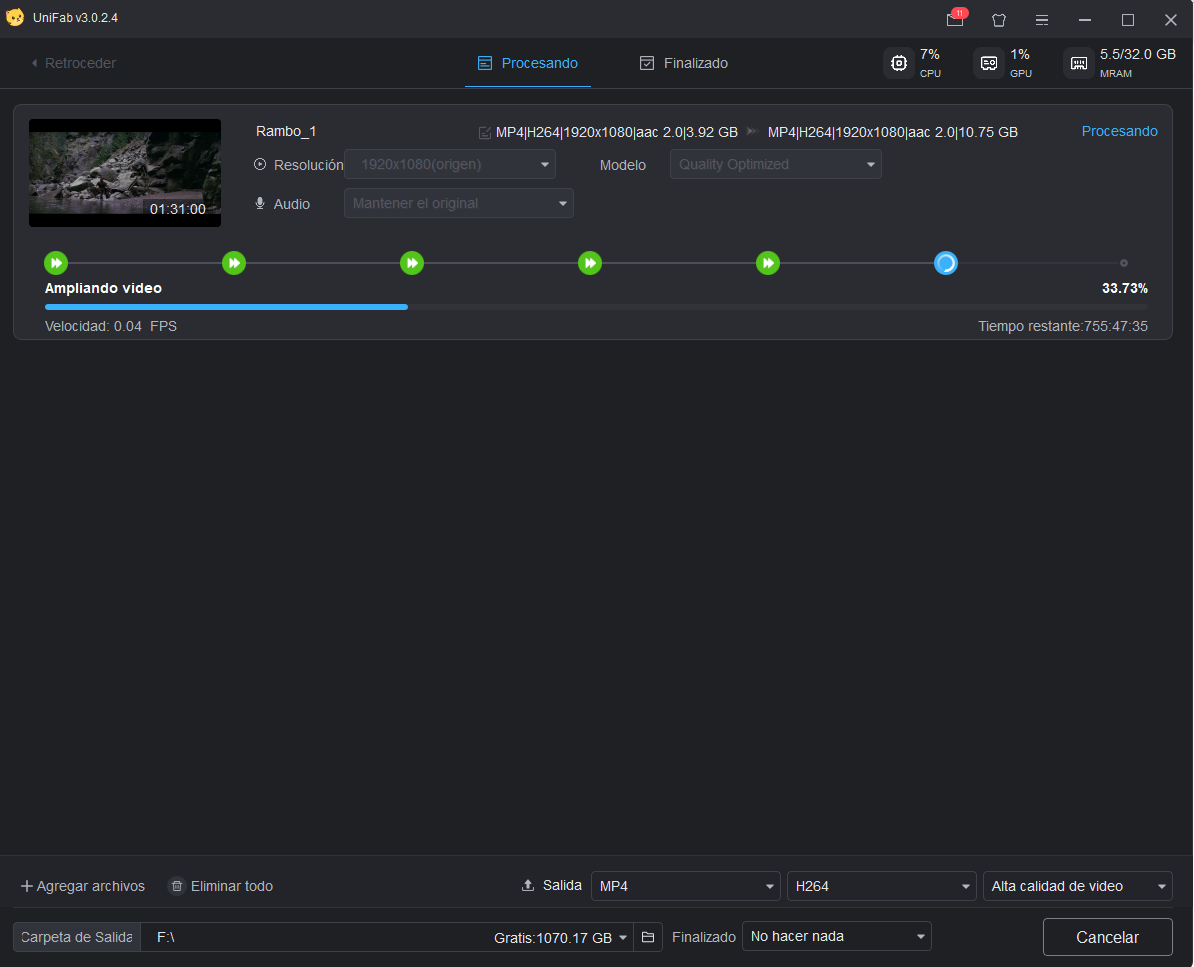Viewport: 1194px width, 967px height.
Task: Click the Procesando tab icon
Action: click(484, 63)
